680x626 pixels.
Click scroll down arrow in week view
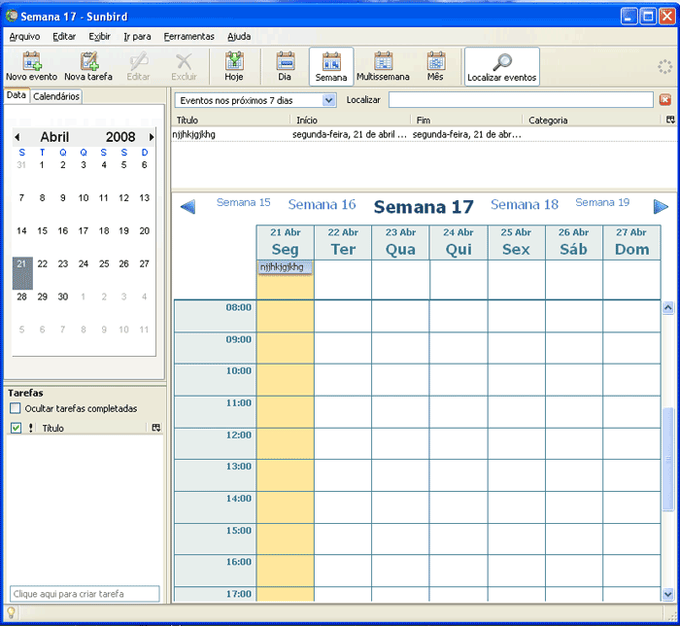tap(668, 594)
